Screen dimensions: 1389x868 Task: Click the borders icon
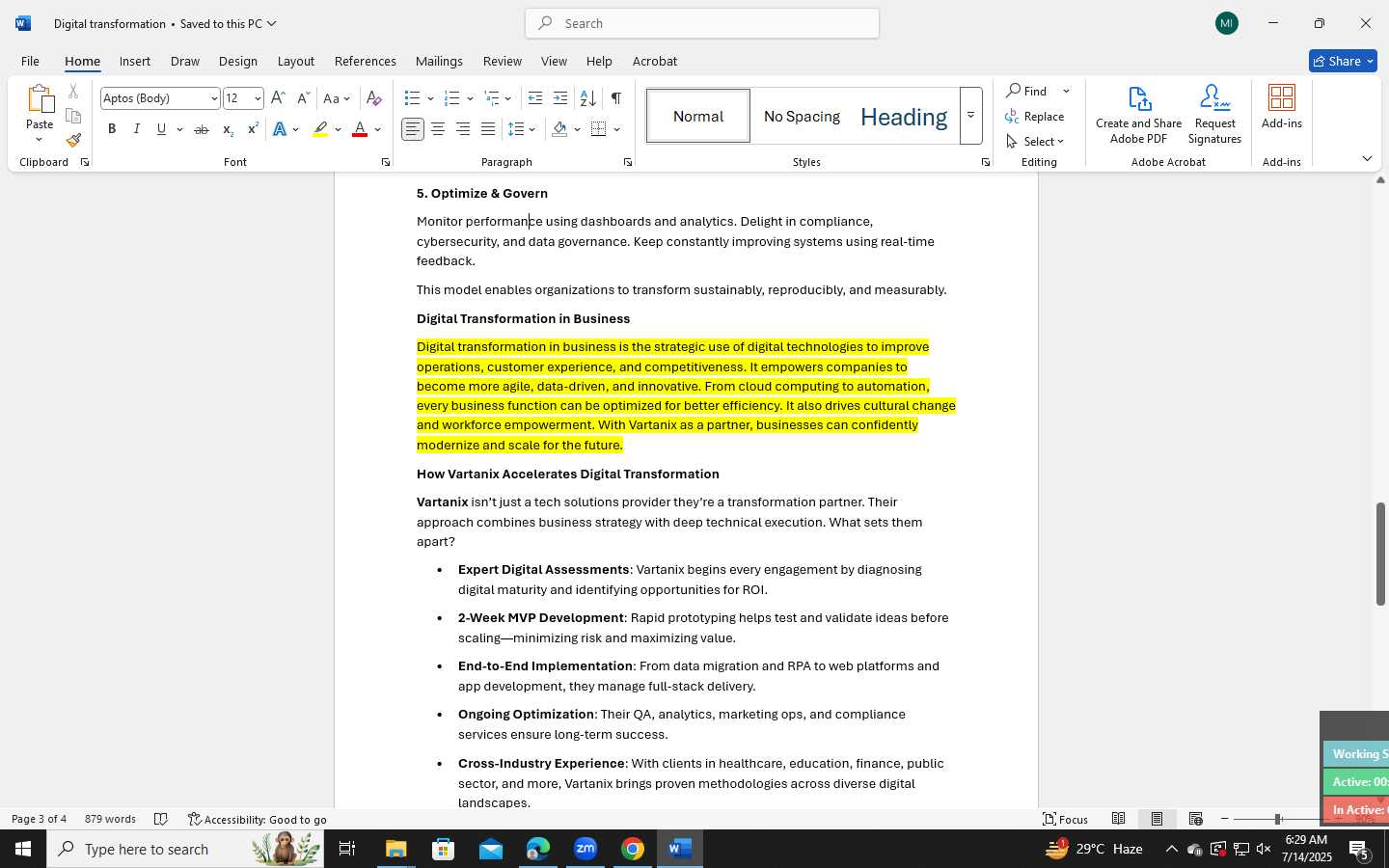coord(599,129)
